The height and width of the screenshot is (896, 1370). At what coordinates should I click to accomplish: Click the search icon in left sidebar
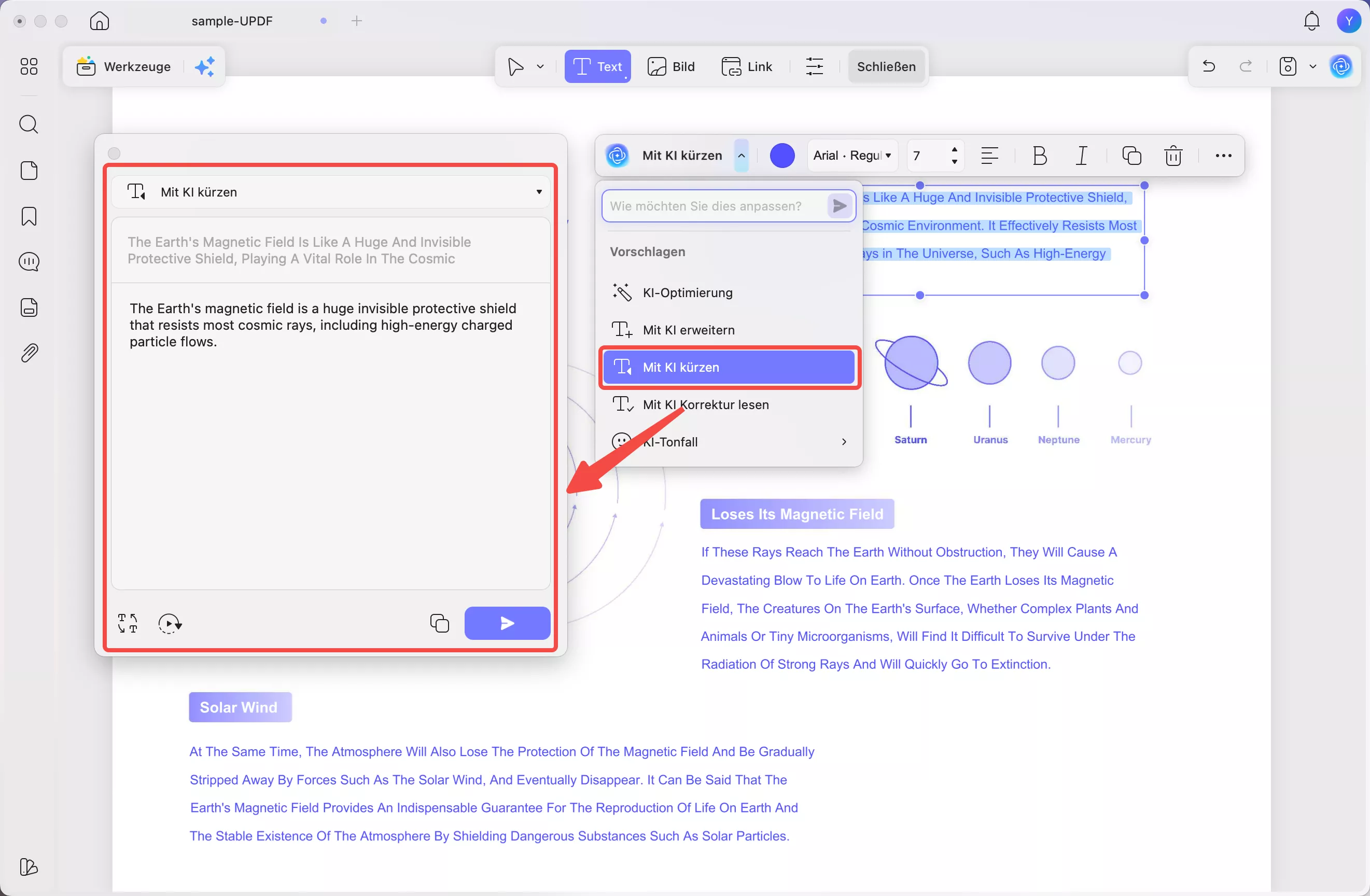click(29, 124)
